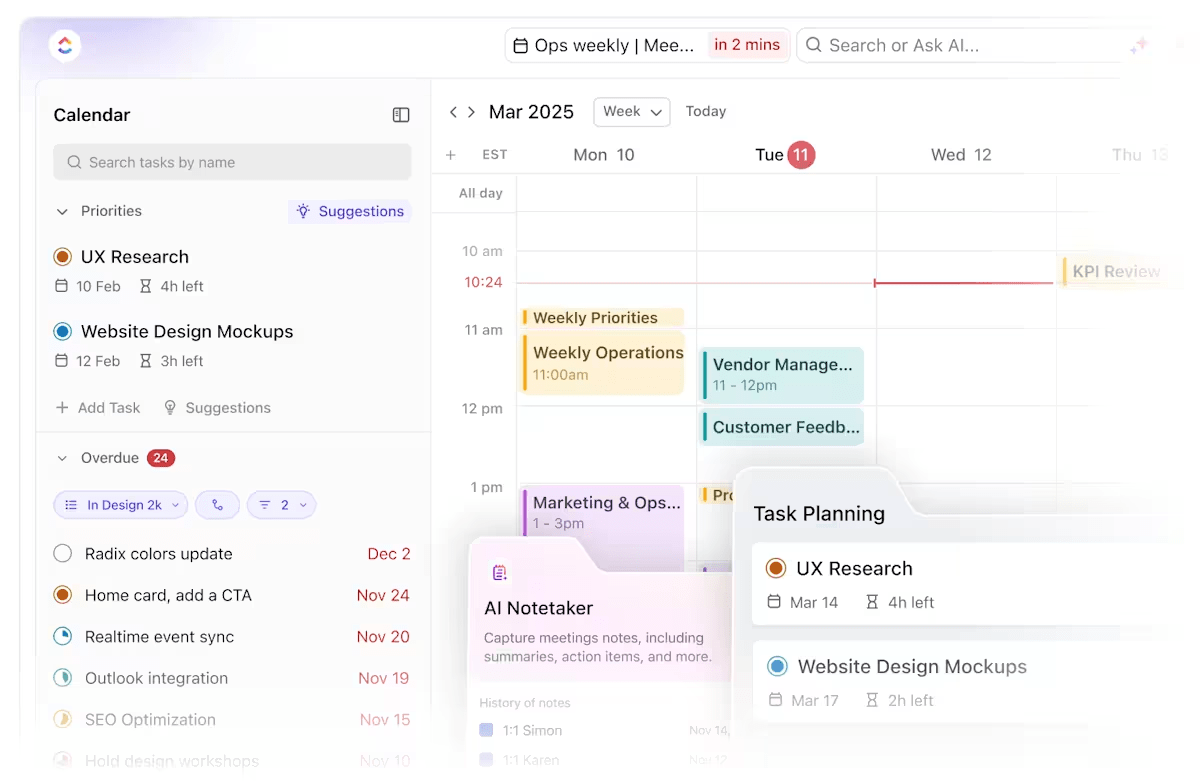Check off the Realtime event sync task
The height and width of the screenshot is (781, 1200).
pos(62,637)
